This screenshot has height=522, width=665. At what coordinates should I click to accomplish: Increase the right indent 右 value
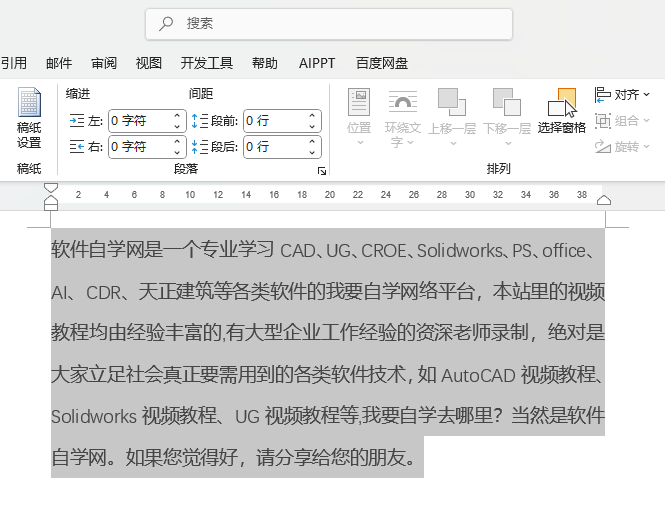point(177,141)
